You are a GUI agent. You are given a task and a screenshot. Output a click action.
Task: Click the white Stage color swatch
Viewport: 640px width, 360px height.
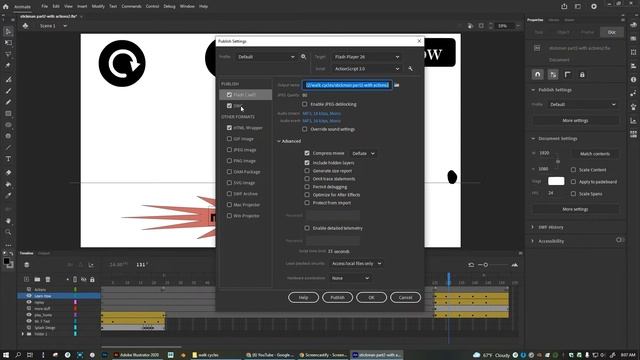point(556,181)
